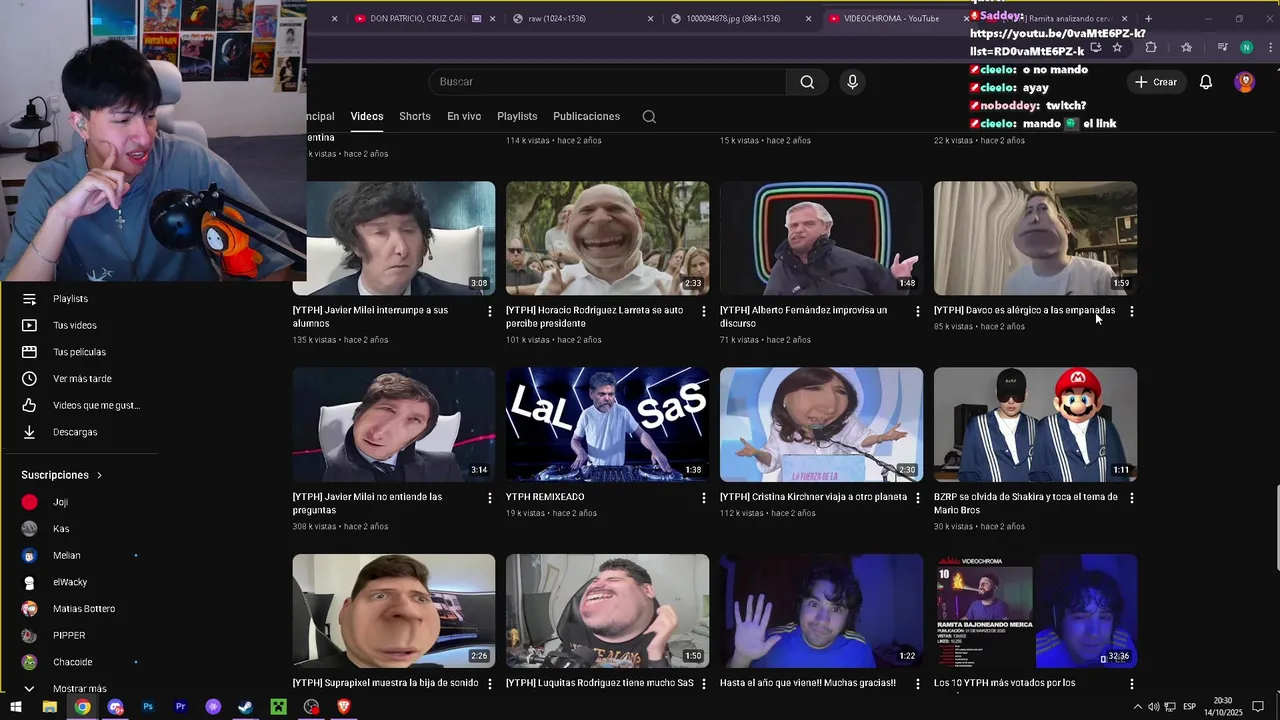1280x720 pixels.
Task: Play YTPH REMIXEADO thumbnail
Action: (x=608, y=424)
